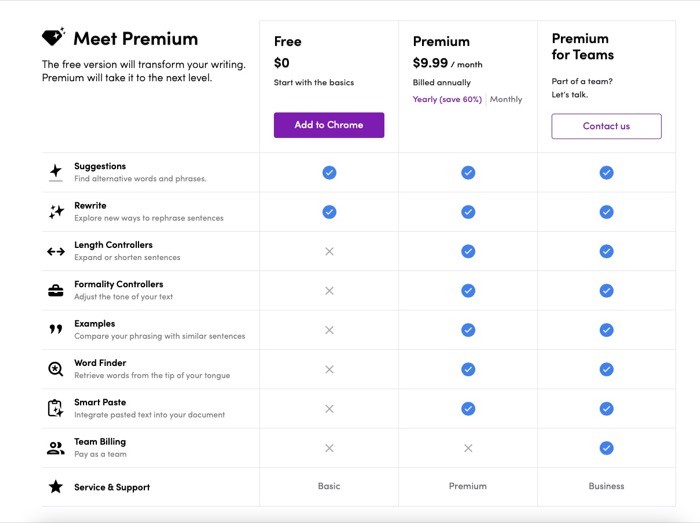Click Premium plan's Rewrite checkmark
Image resolution: width=700 pixels, height=523 pixels.
[468, 212]
